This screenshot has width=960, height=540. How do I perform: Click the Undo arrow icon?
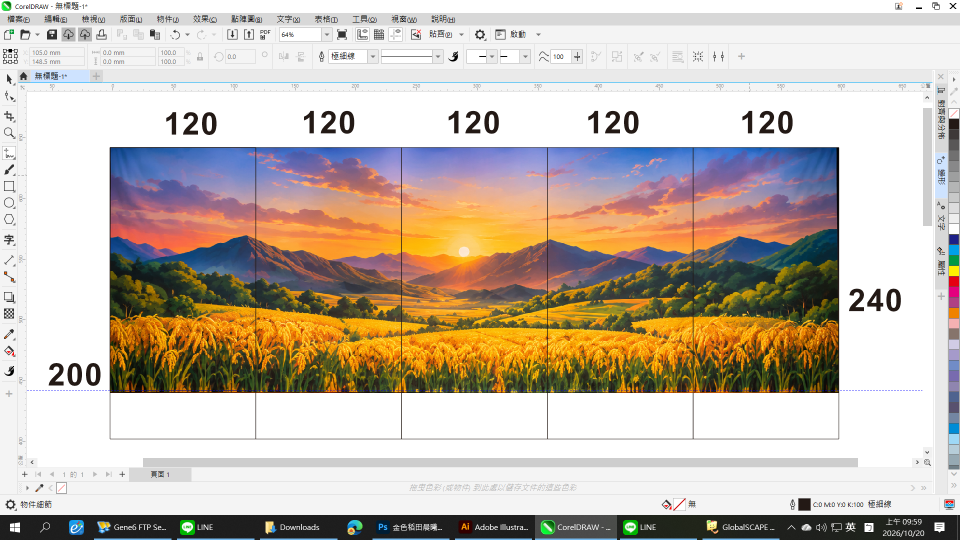(175, 34)
